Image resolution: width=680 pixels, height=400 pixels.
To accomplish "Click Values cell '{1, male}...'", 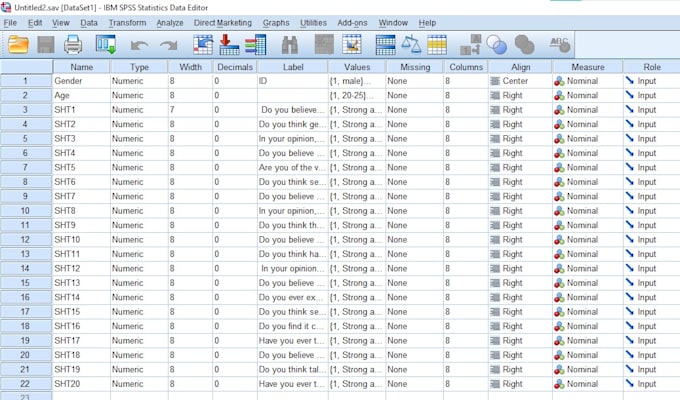I will (x=357, y=81).
